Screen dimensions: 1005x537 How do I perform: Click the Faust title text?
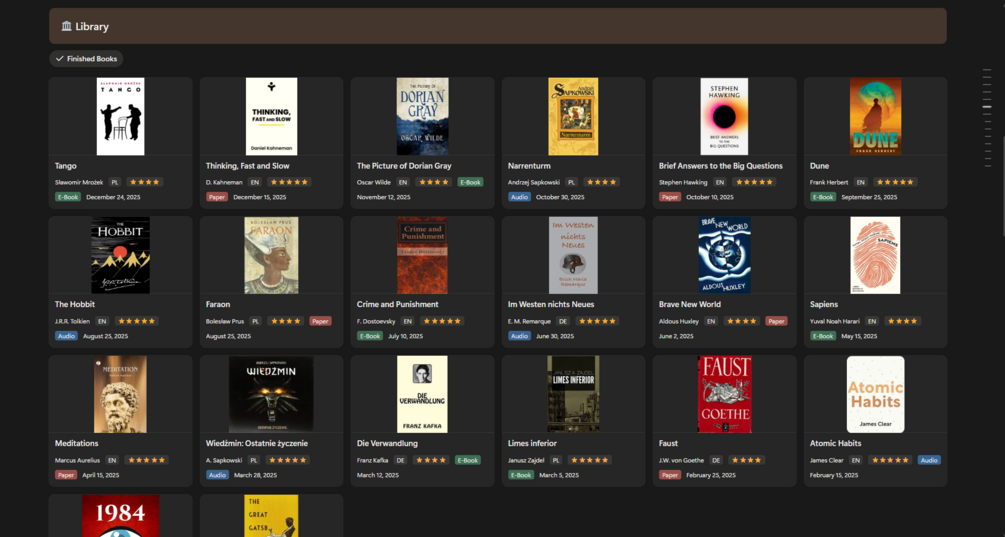(x=669, y=443)
